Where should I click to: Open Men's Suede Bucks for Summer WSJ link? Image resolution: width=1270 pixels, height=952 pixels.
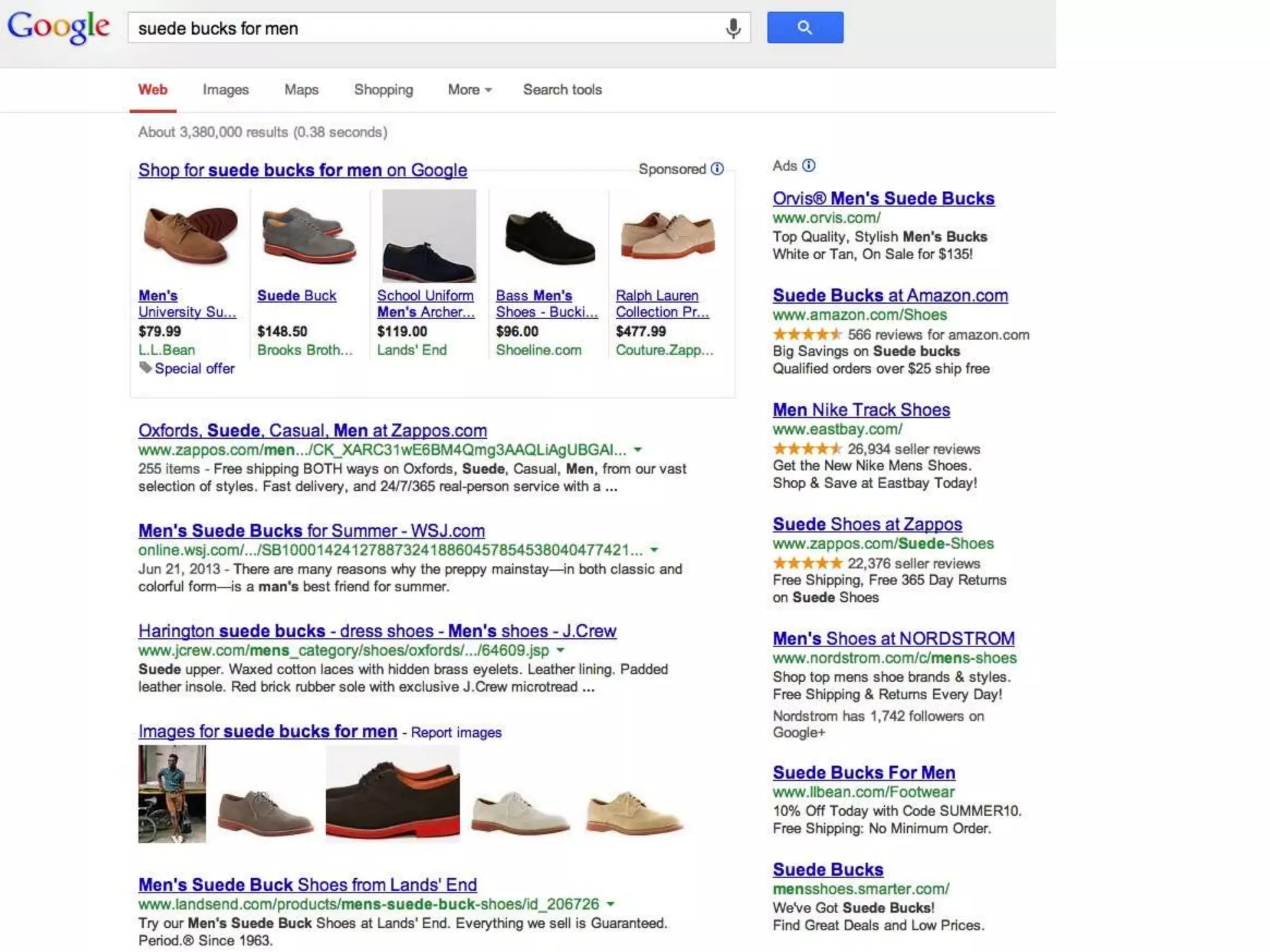pos(311,531)
